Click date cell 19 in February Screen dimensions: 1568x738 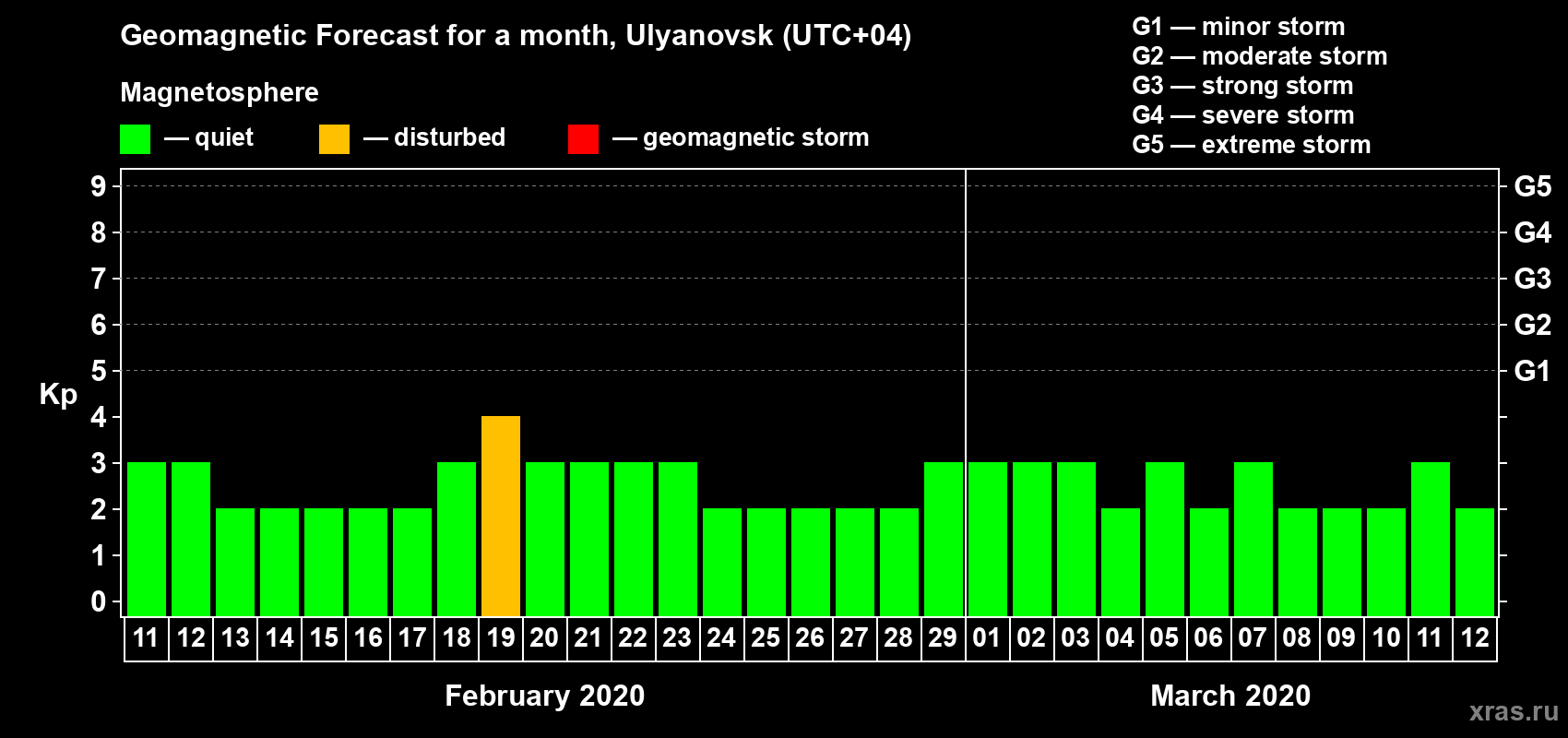501,638
